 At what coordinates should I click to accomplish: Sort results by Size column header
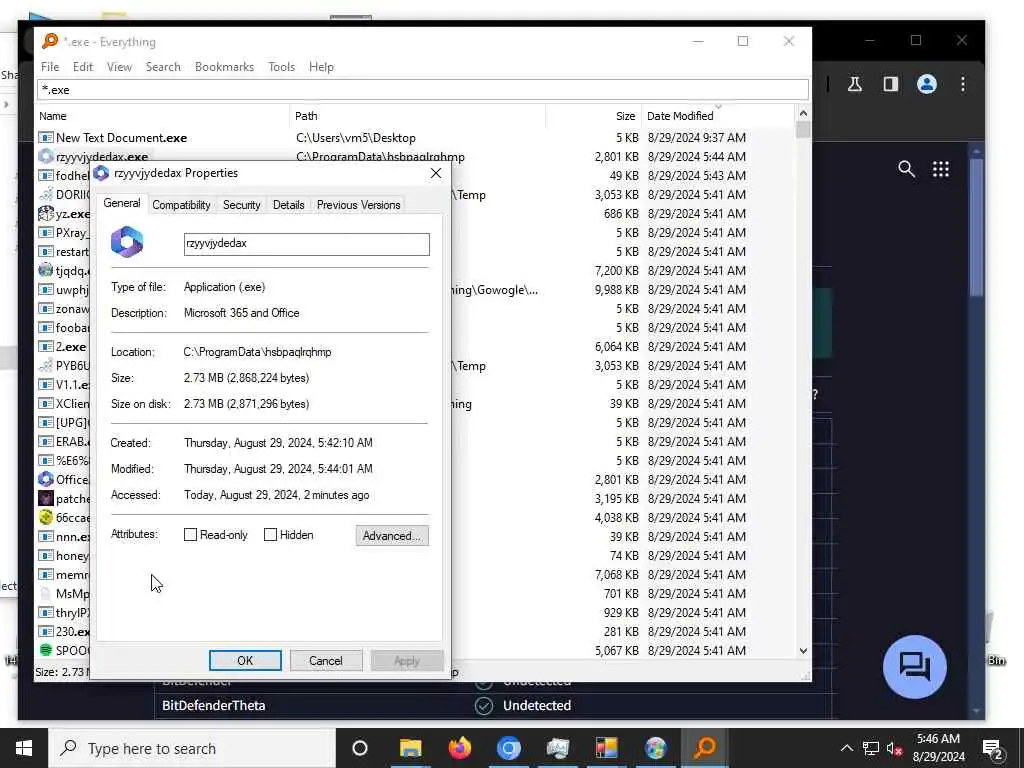pos(594,116)
